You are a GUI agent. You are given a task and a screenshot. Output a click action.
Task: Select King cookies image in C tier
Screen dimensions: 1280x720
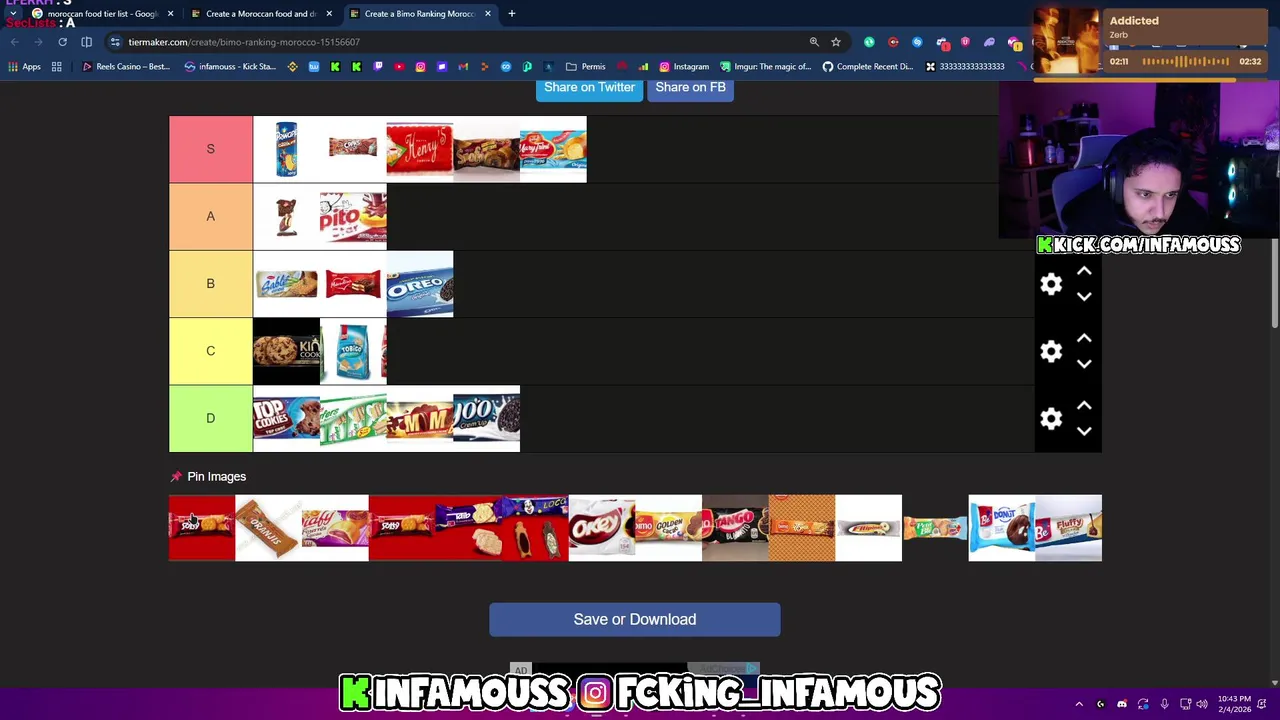coord(286,351)
